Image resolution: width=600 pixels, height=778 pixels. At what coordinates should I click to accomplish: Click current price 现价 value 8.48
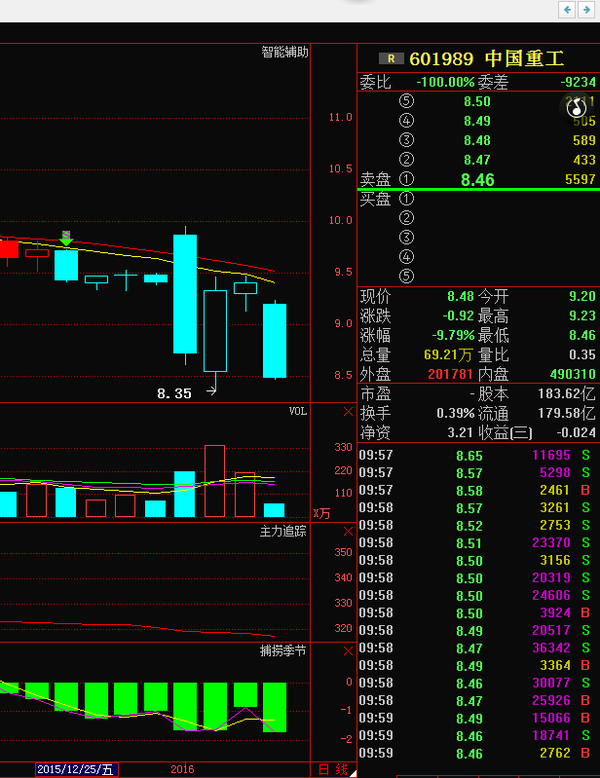[x=461, y=296]
